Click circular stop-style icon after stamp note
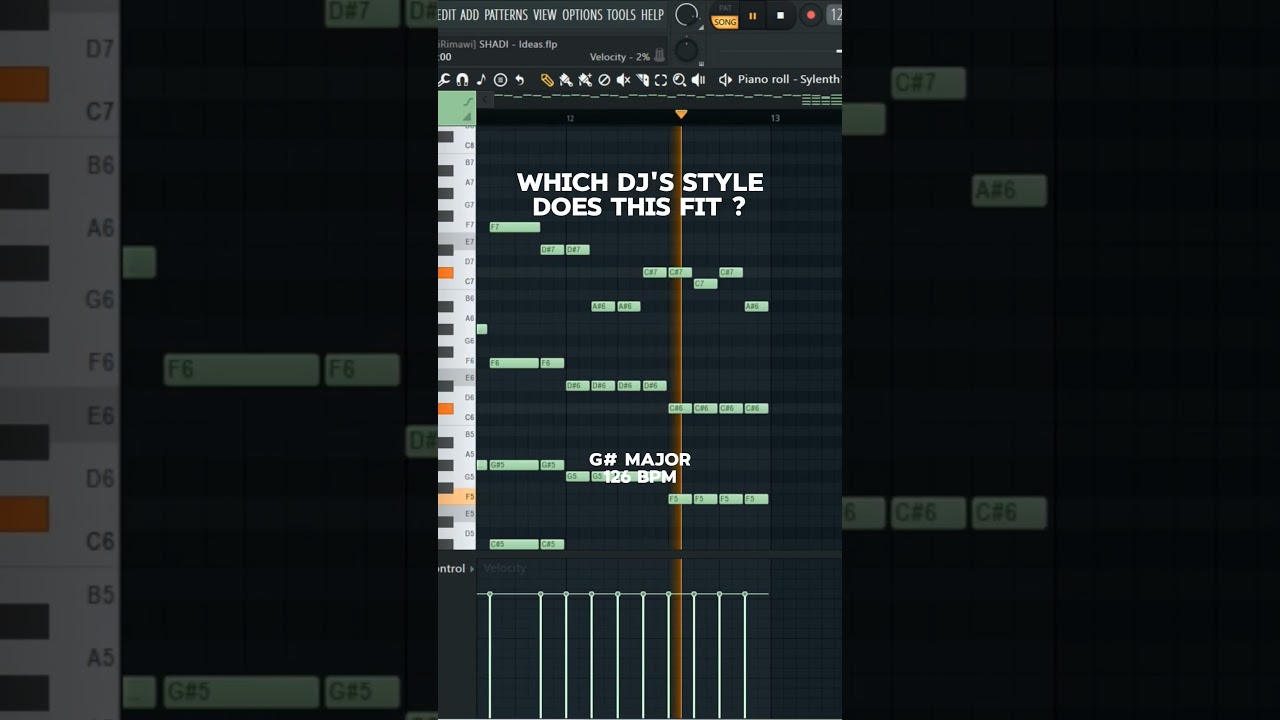Screen dimensions: 1280x720 point(500,80)
